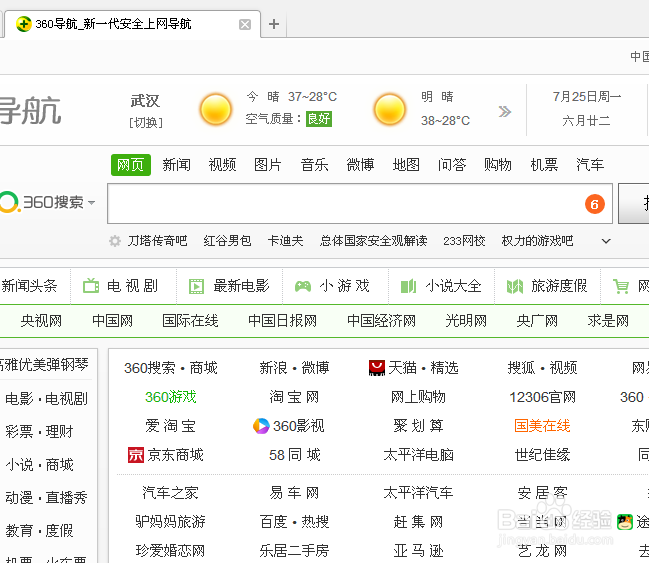Select the 地图 search tab
Viewport: 649px width, 563px height.
click(406, 165)
